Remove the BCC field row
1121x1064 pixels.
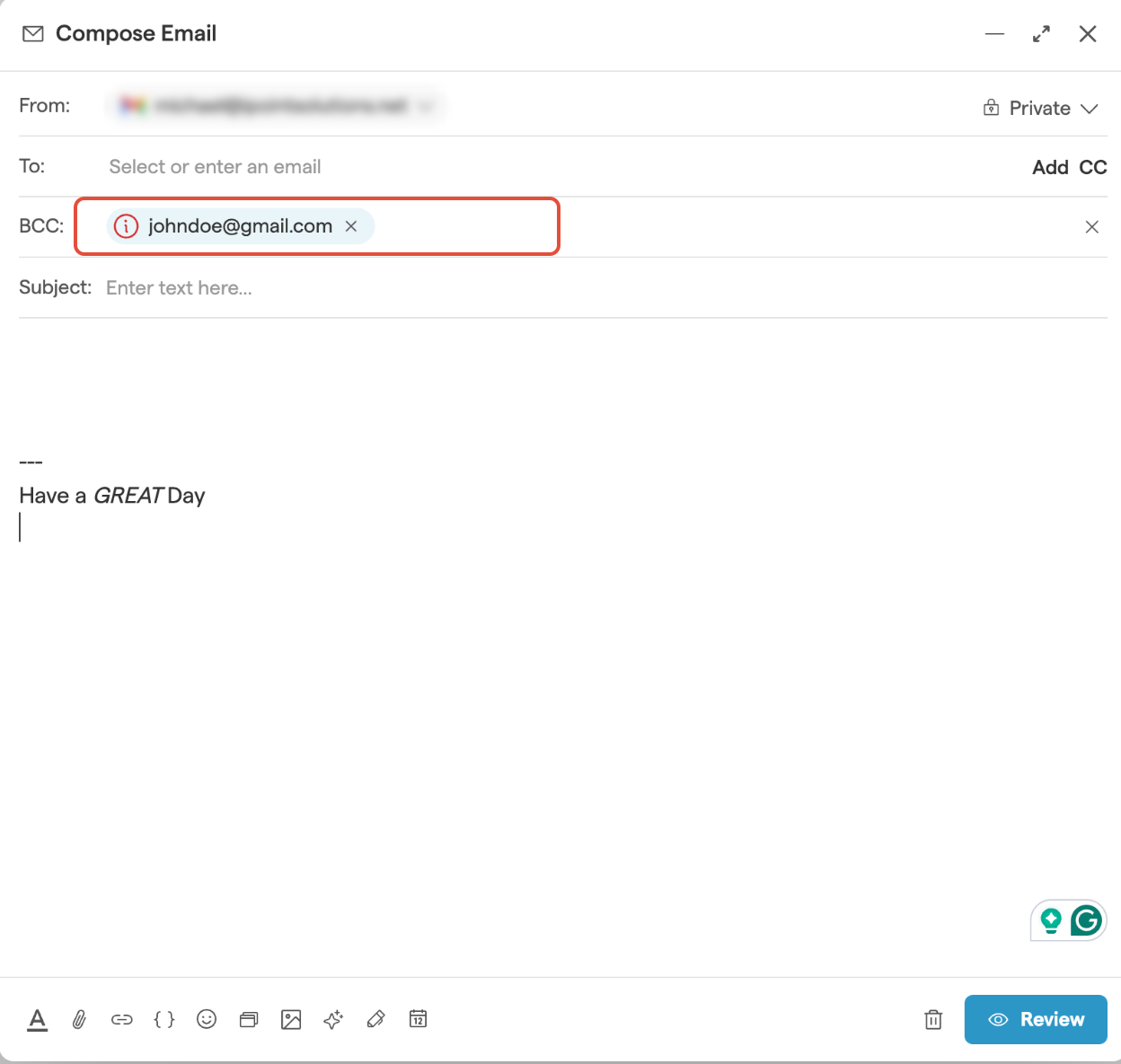[x=1091, y=227]
